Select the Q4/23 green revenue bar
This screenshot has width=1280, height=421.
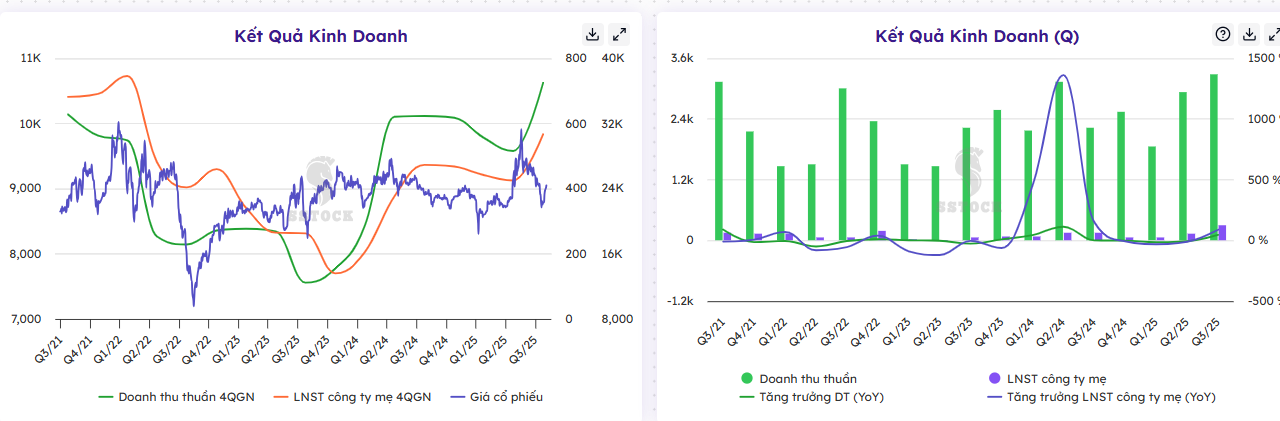pos(997,175)
